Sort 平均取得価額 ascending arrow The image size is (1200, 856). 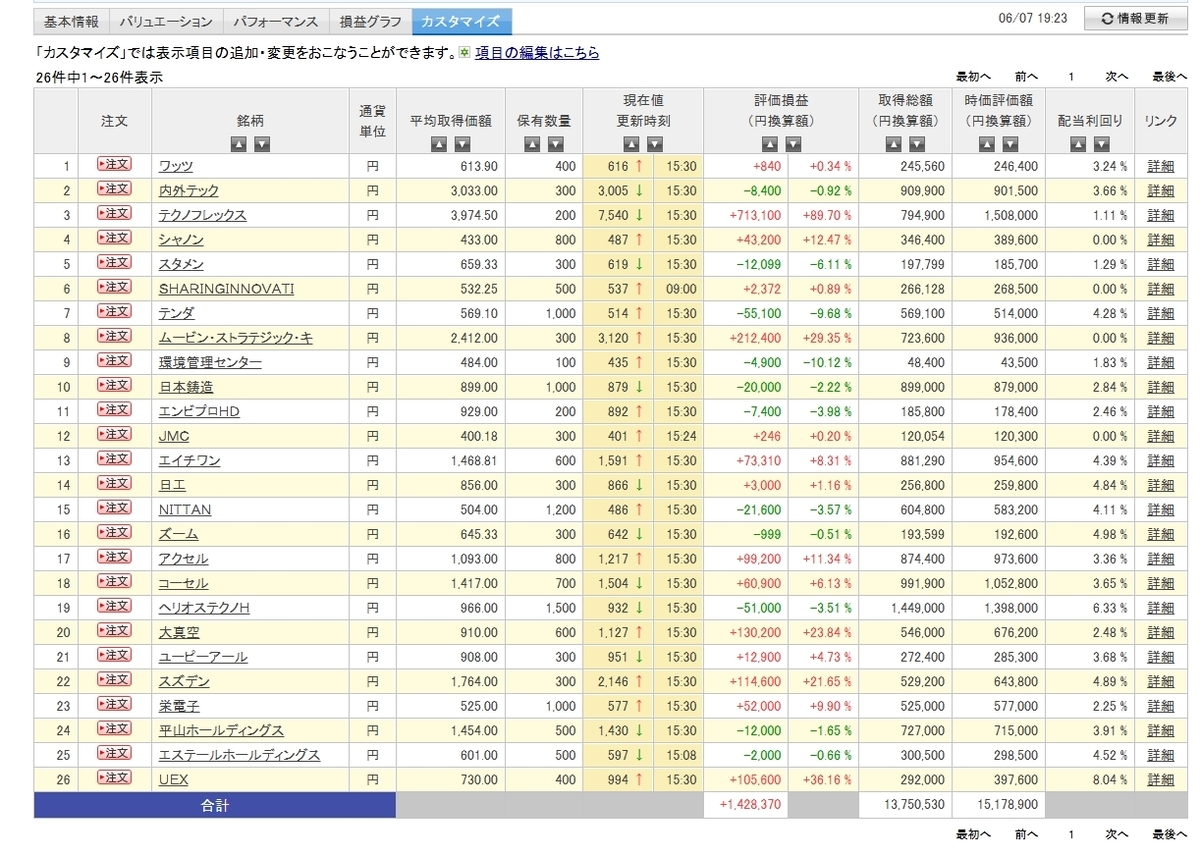point(439,144)
